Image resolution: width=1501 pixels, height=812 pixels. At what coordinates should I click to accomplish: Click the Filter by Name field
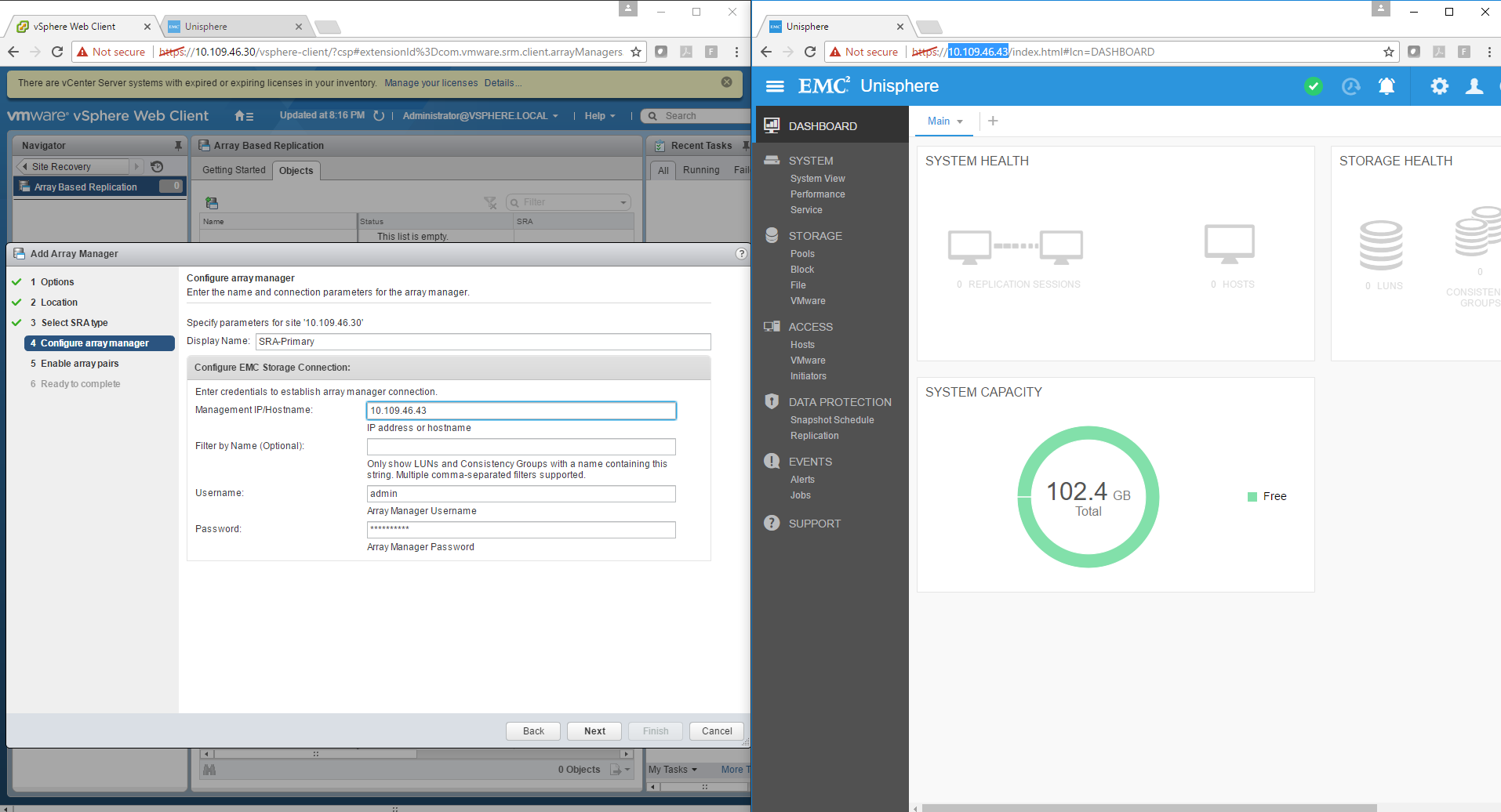coord(521,447)
